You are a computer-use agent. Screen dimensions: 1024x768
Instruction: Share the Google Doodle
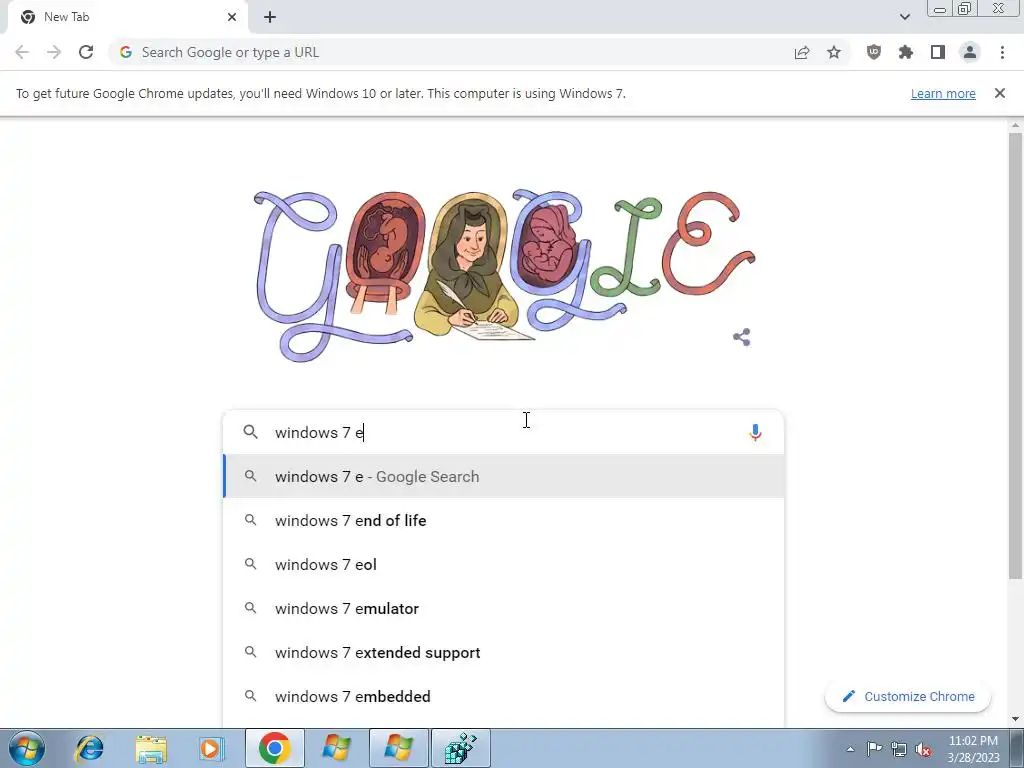pos(741,337)
